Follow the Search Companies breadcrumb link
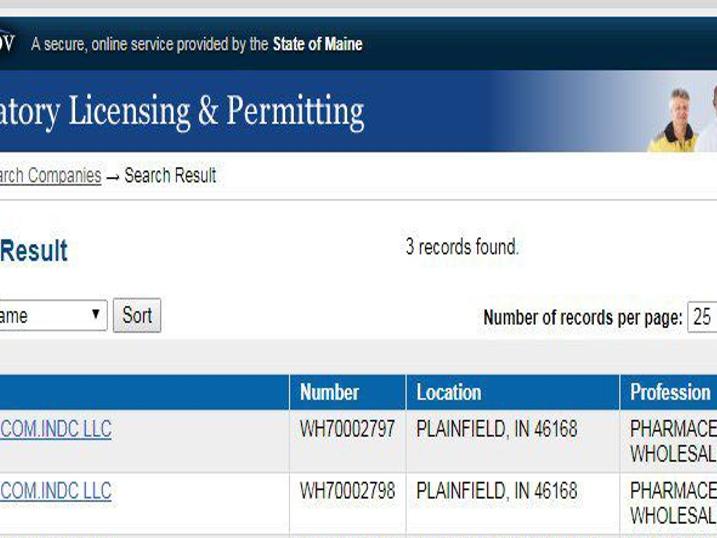The image size is (717, 538). (50, 176)
